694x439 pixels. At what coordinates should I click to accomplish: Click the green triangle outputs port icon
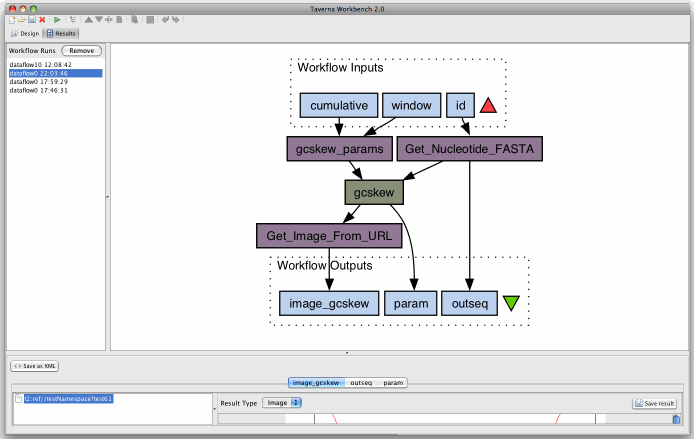[512, 303]
